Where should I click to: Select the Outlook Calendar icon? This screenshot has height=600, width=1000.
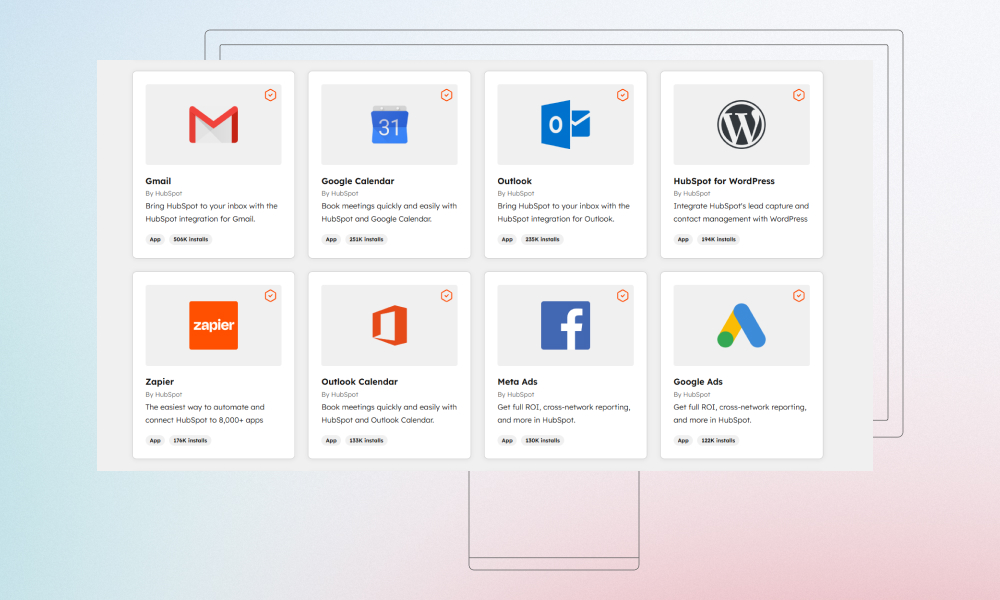tap(389, 324)
